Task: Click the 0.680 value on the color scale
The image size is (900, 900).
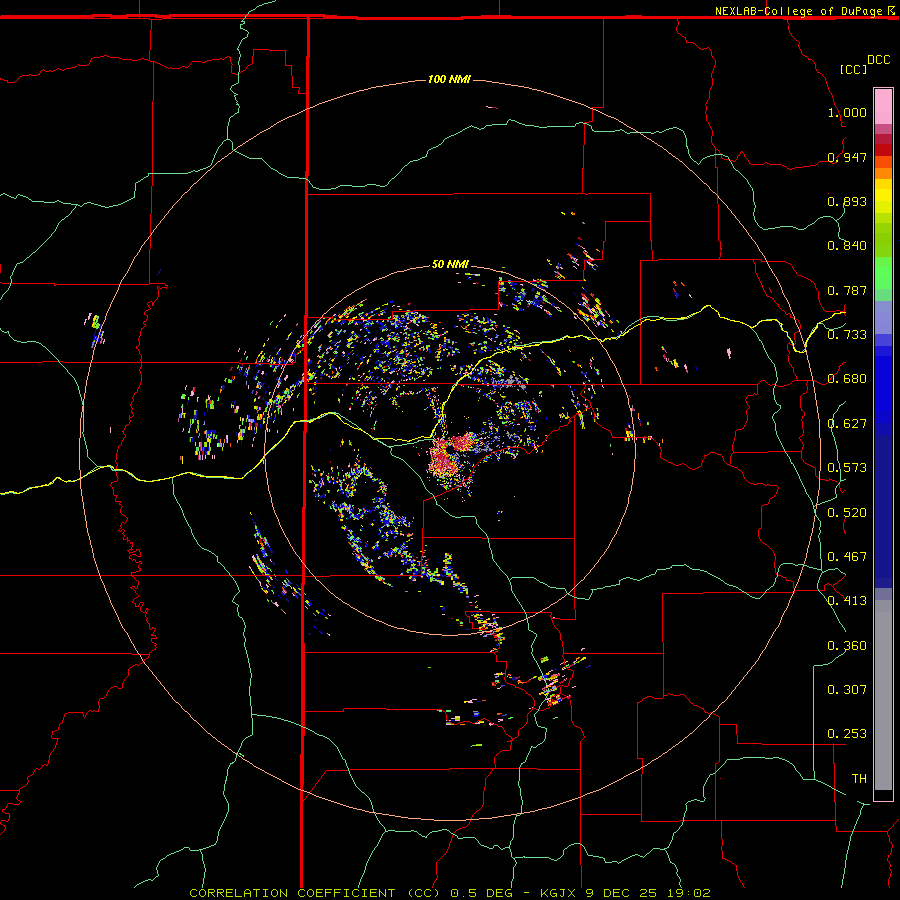Action: tap(847, 379)
